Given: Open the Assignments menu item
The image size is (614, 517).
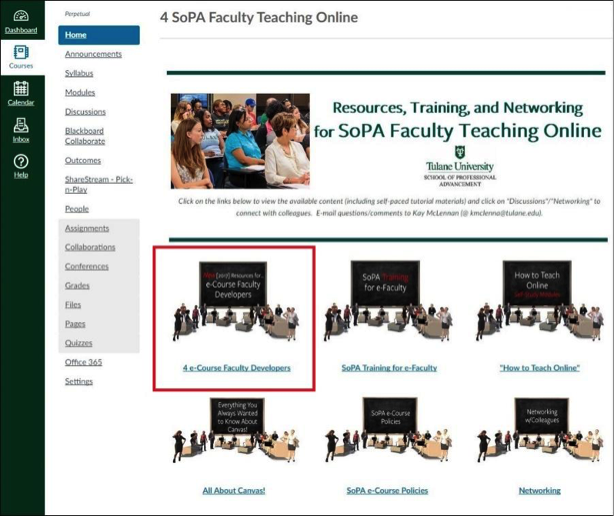Looking at the screenshot, I should click(x=87, y=228).
